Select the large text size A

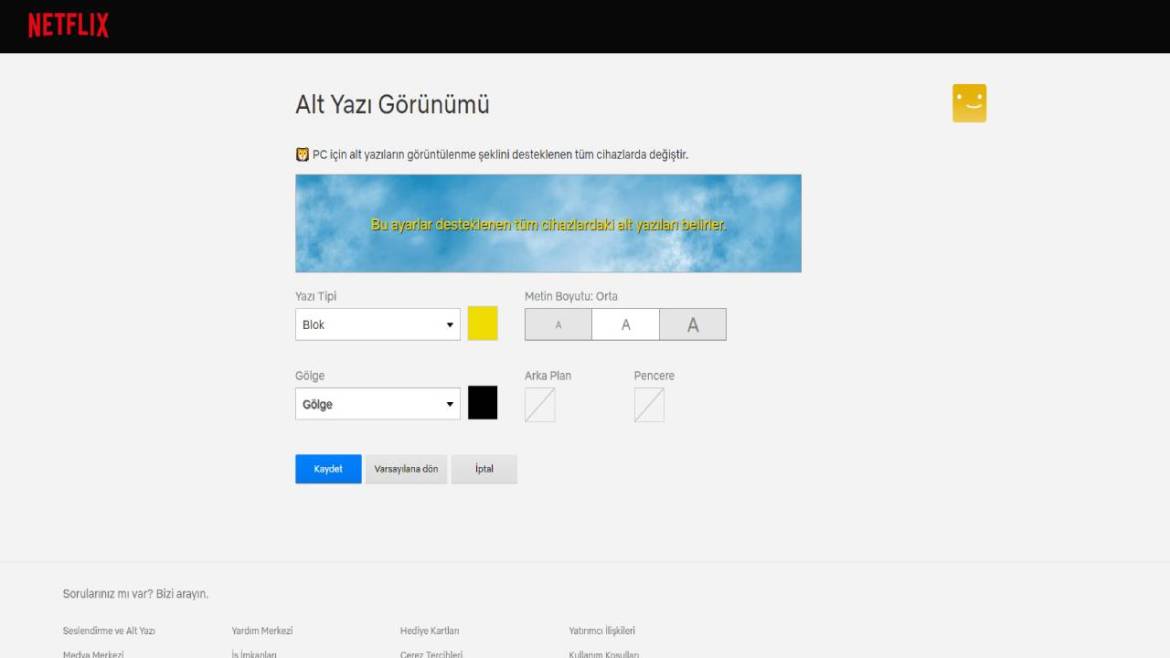[693, 324]
